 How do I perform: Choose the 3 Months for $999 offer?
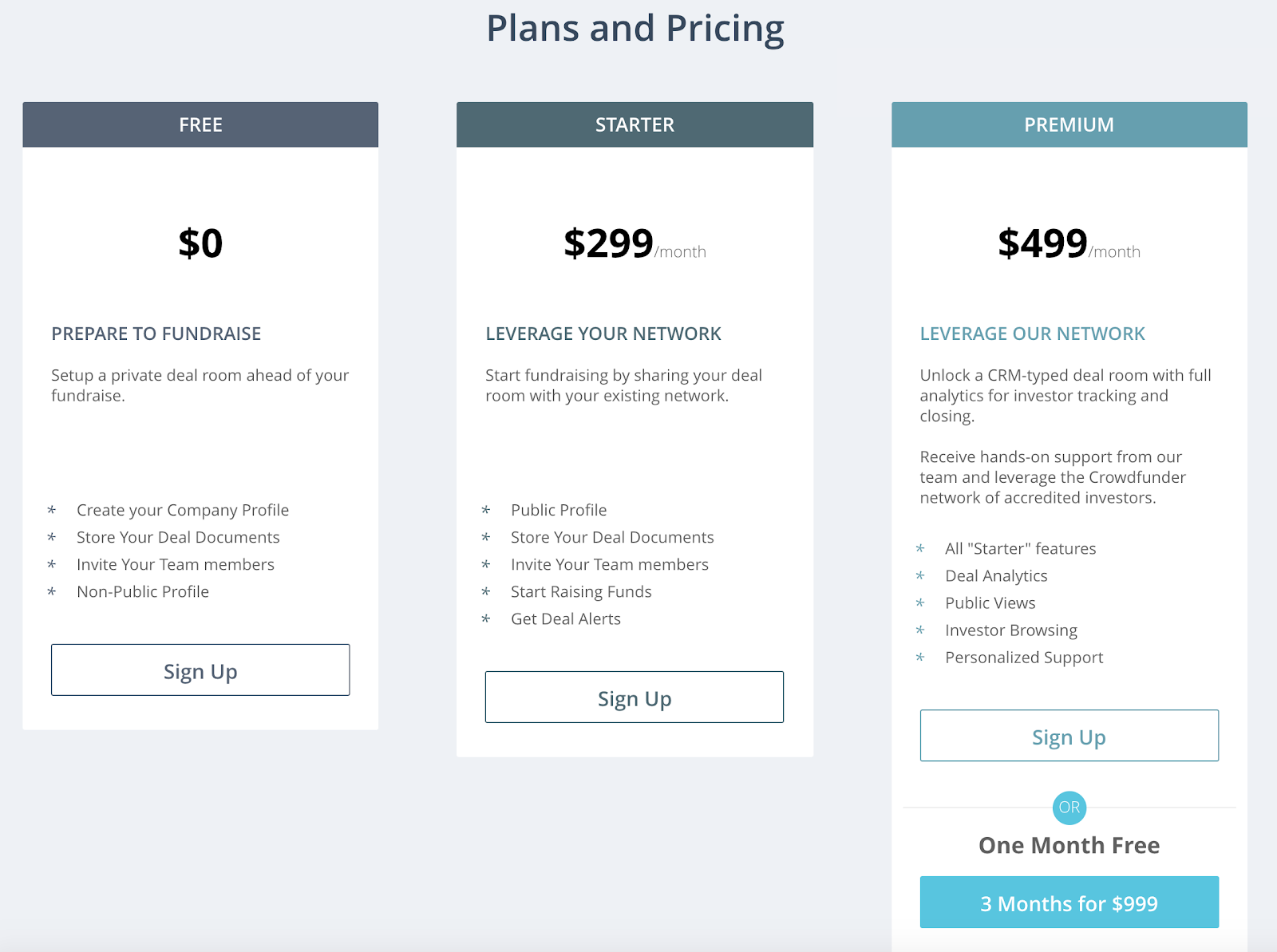(x=1069, y=903)
